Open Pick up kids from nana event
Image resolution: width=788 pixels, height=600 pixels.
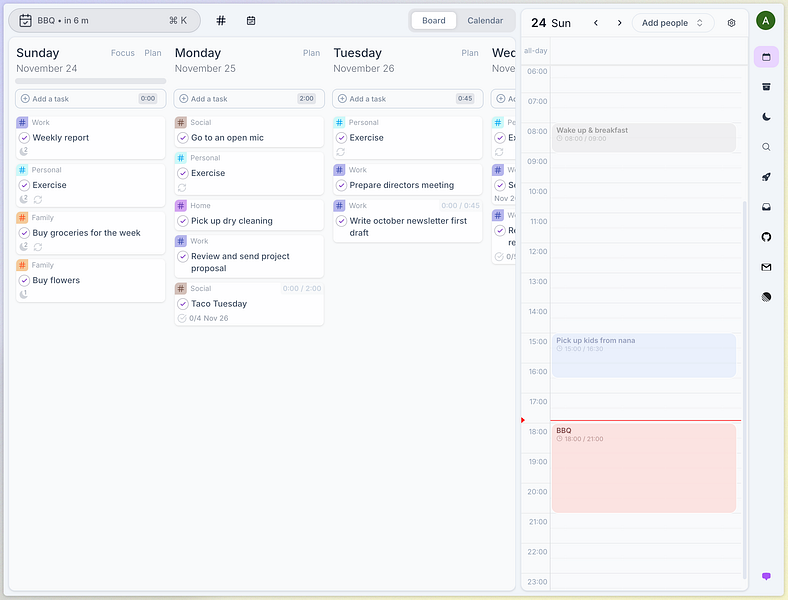[644, 355]
